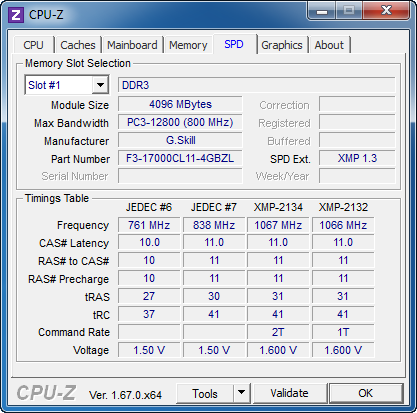Open the Memory tab

tap(188, 45)
